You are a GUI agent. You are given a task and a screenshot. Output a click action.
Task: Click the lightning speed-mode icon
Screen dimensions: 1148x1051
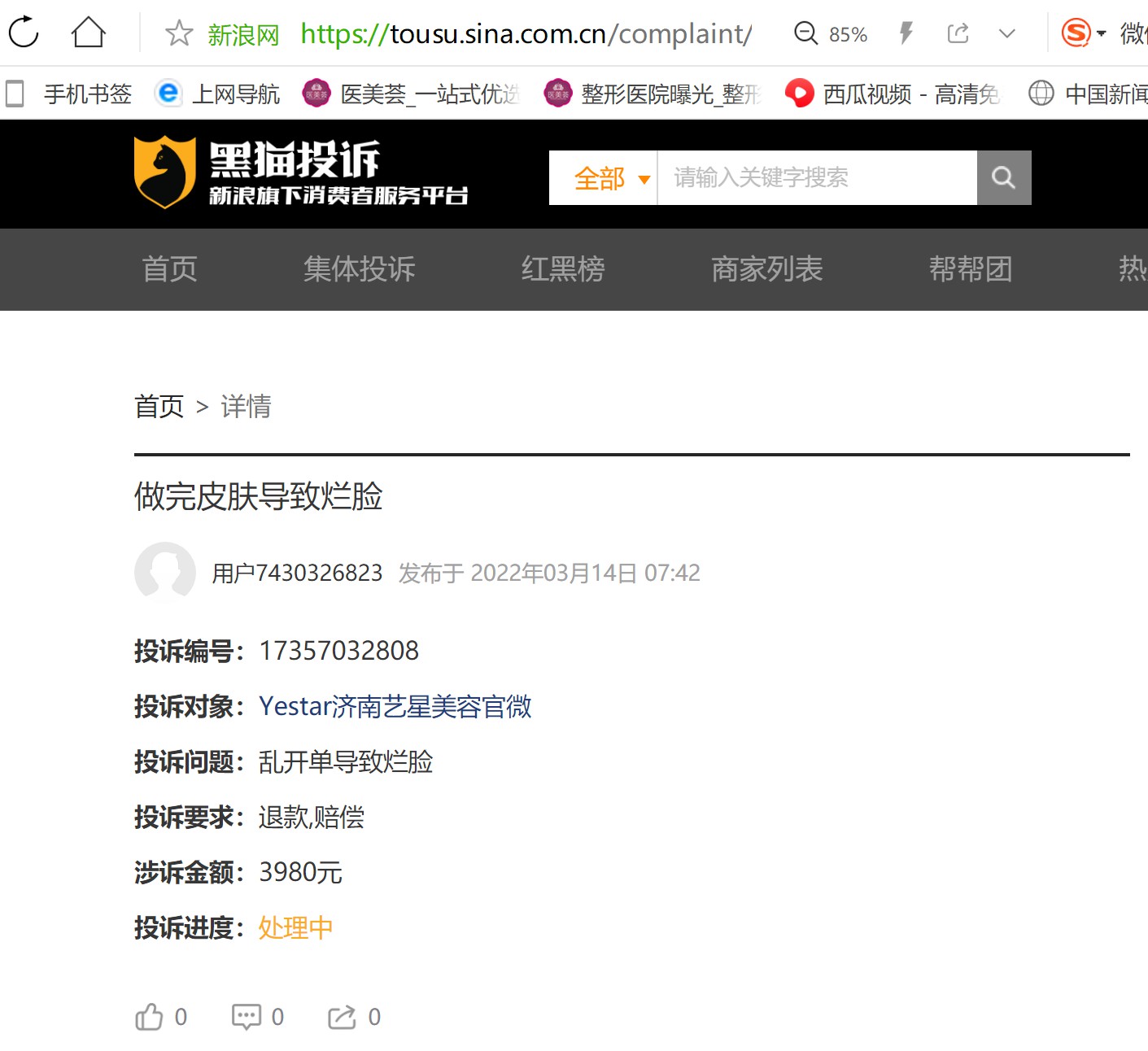click(906, 33)
